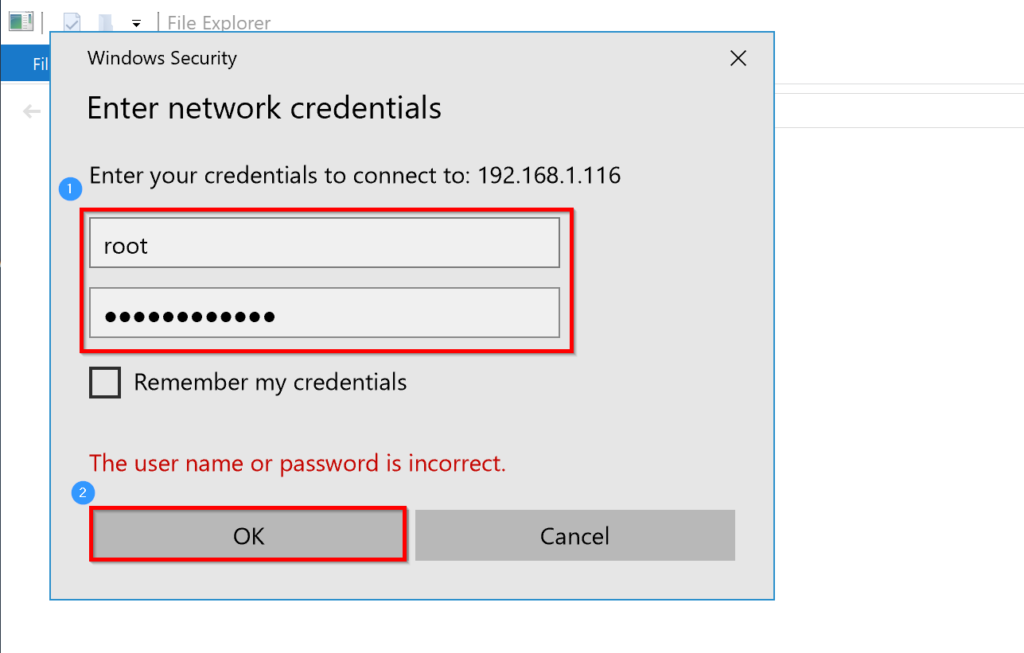Click the X to dismiss the security dialog
Viewport: 1024px width, 653px height.
coord(738,58)
